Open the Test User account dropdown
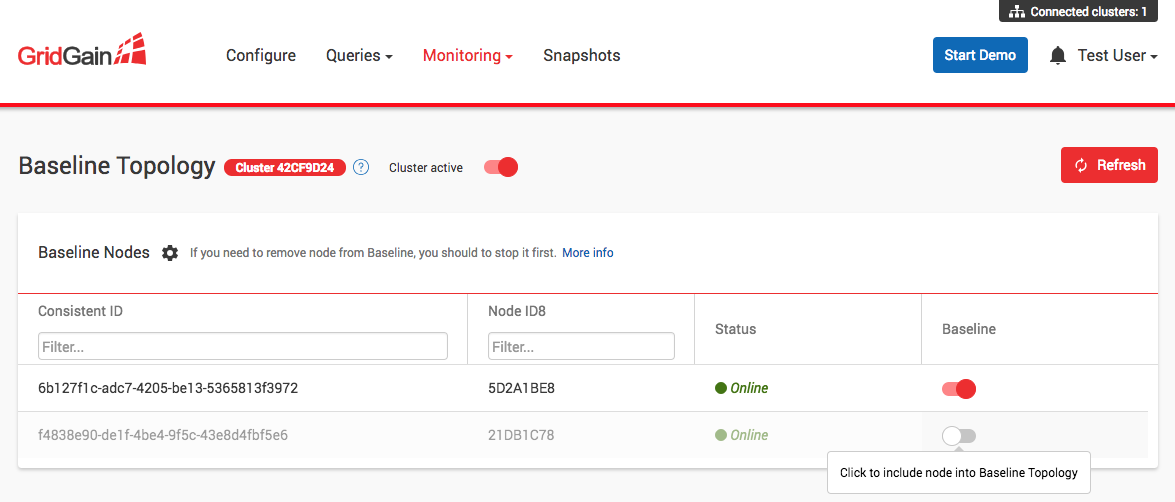 click(1117, 55)
